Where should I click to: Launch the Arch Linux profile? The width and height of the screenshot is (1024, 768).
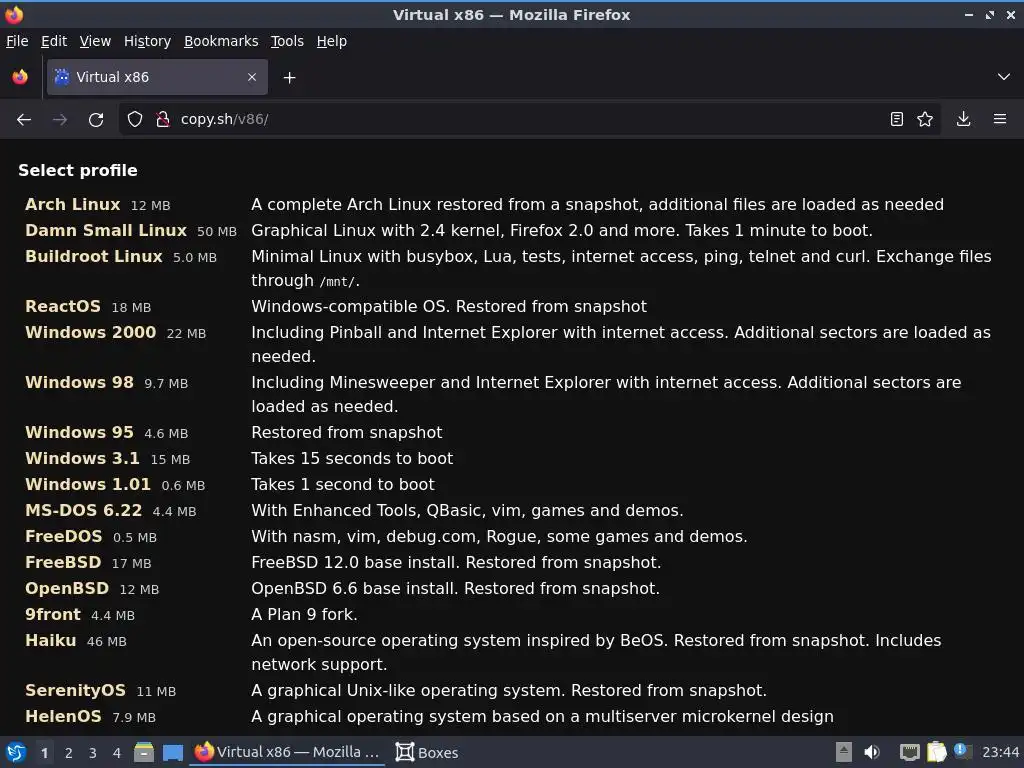pos(72,204)
